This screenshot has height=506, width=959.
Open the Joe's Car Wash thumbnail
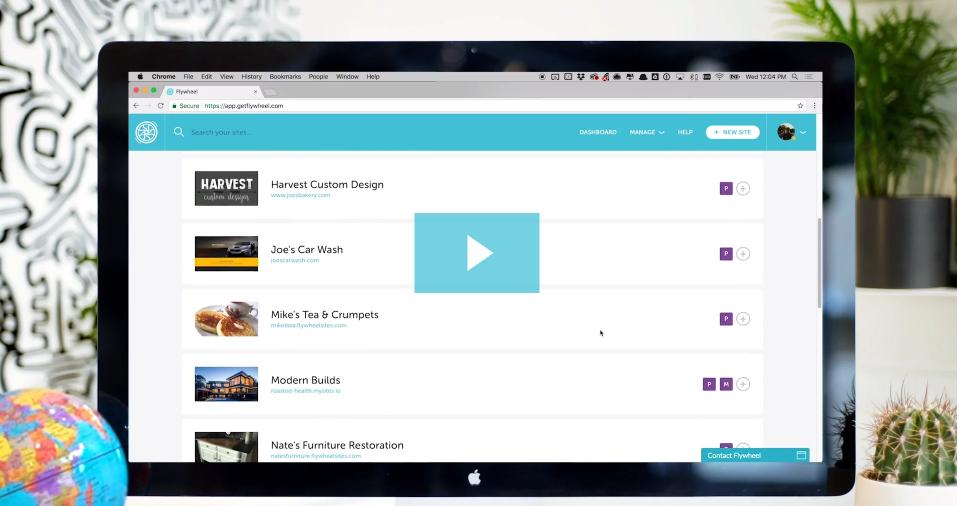(x=226, y=253)
